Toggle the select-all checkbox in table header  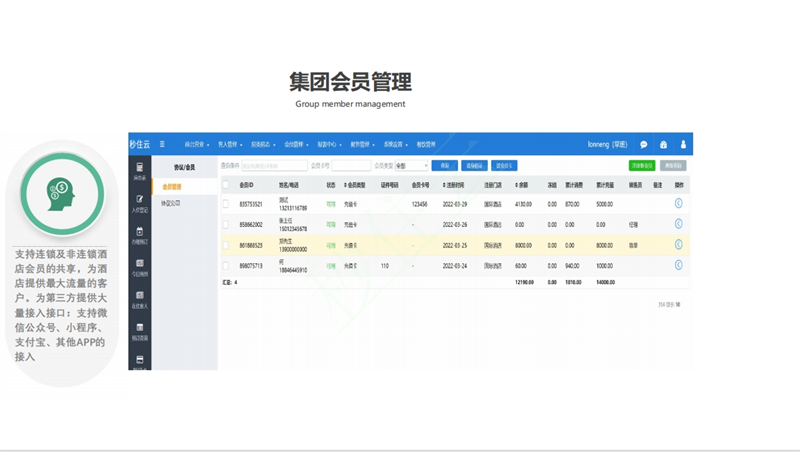pyautogui.click(x=226, y=185)
